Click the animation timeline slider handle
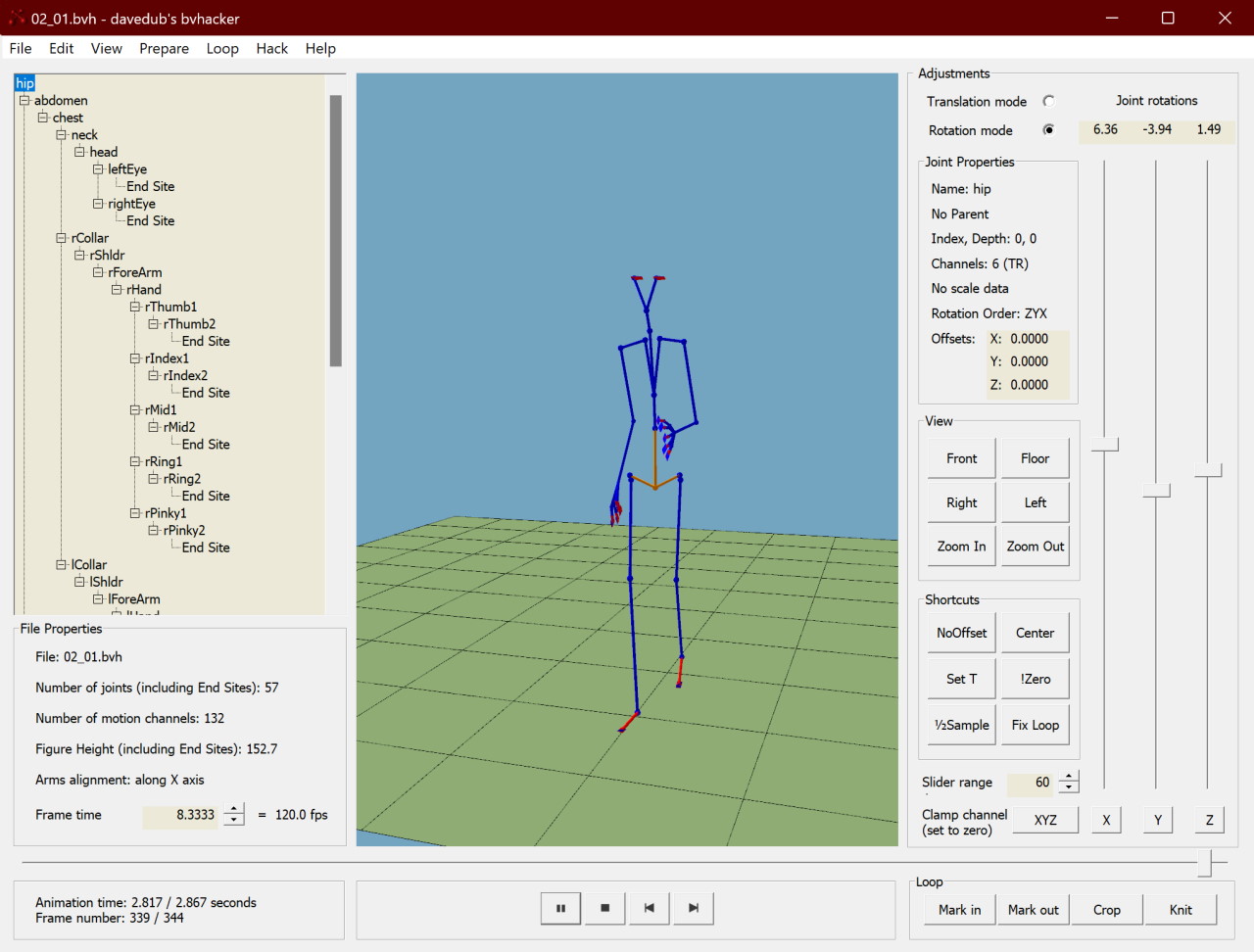 pyautogui.click(x=1211, y=863)
